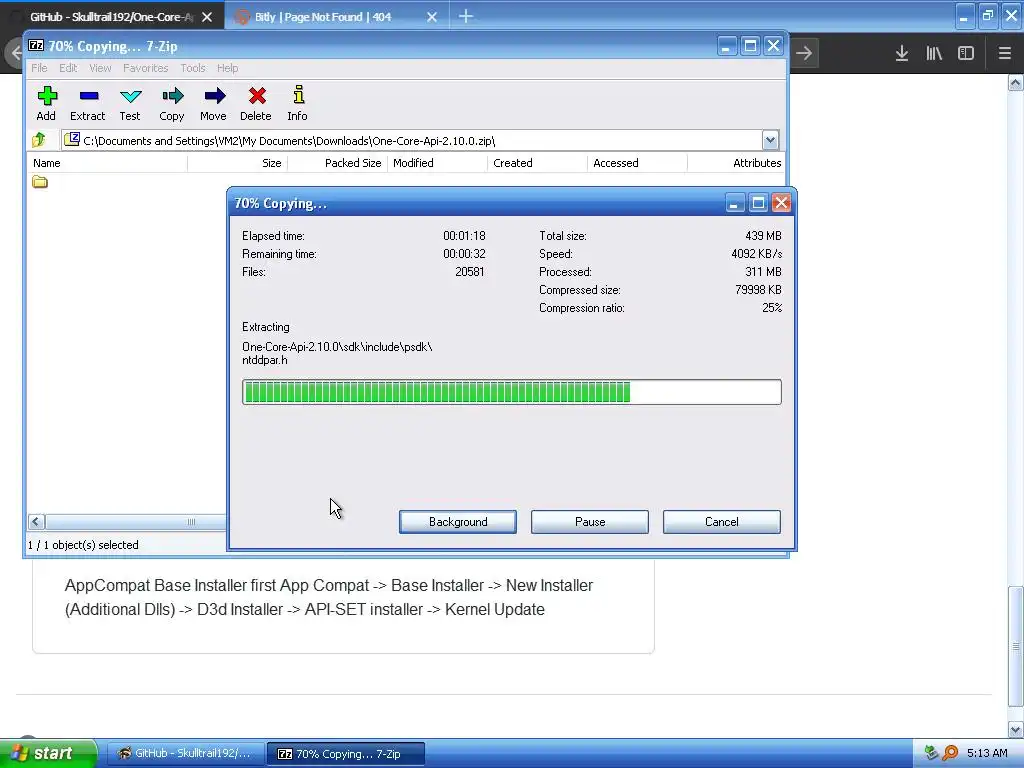Click the Delete toolbar icon
Screen dimensions: 1024x768
coord(257,97)
